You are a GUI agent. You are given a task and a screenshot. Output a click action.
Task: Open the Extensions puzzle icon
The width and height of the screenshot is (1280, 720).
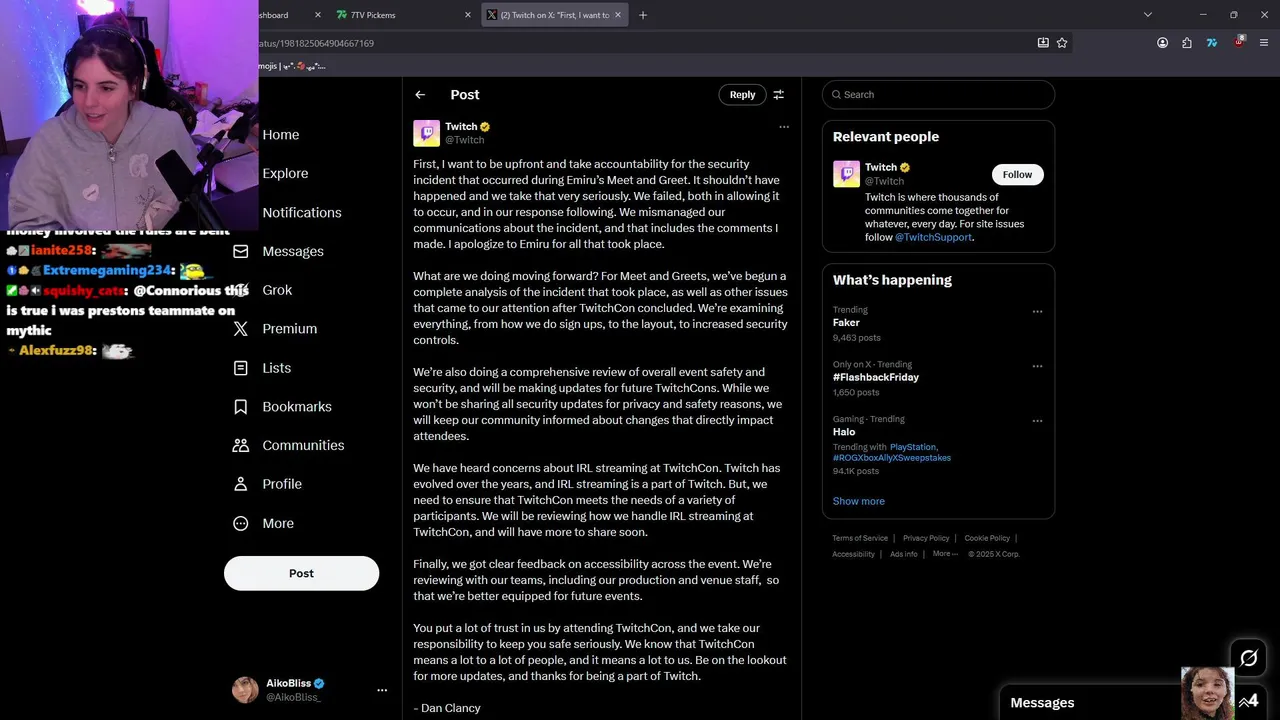(1187, 43)
